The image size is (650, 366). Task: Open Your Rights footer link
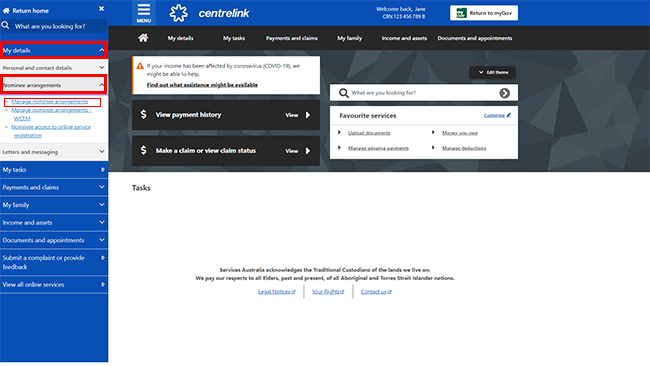[x=328, y=292]
